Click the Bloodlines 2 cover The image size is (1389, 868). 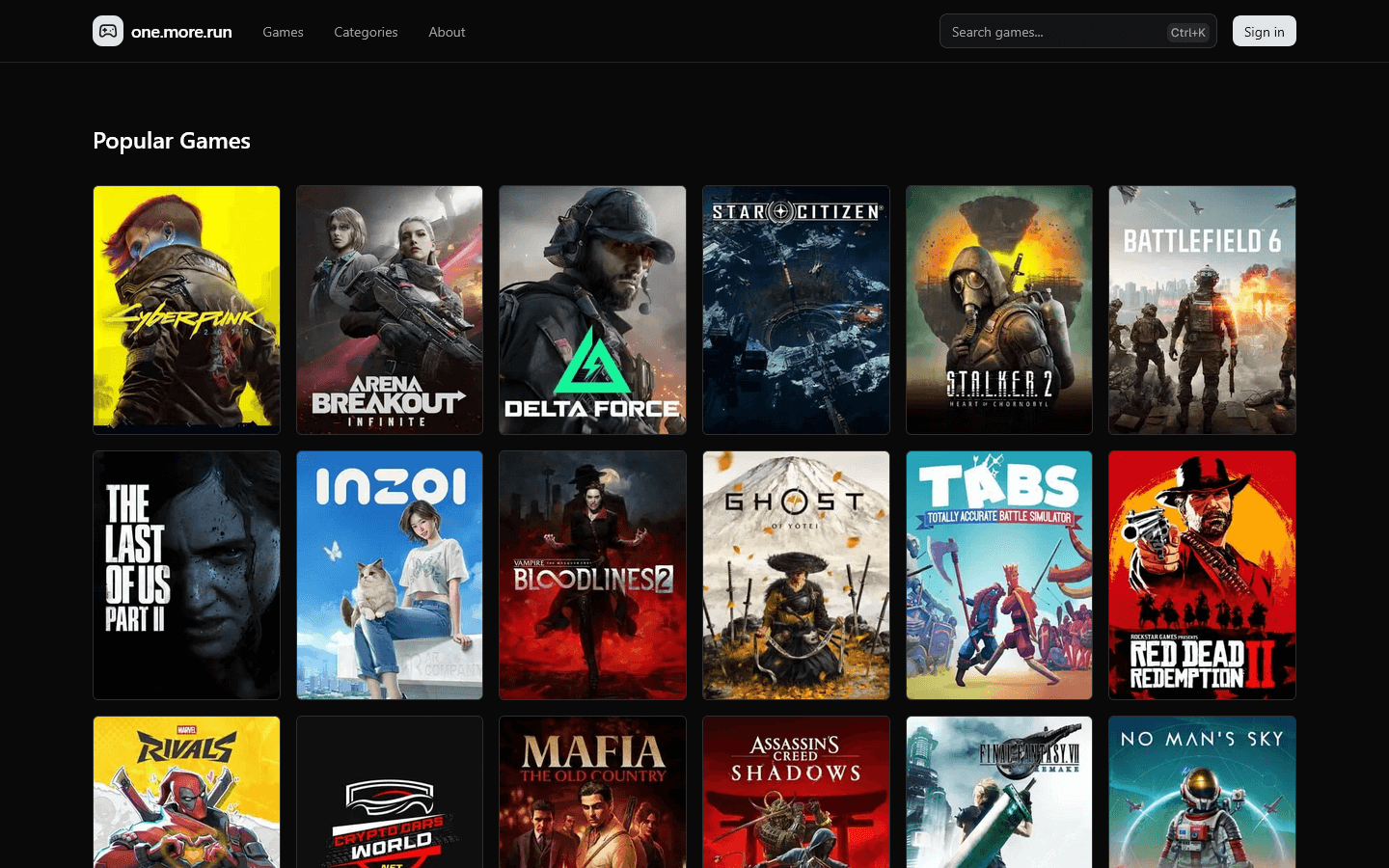[x=592, y=575]
